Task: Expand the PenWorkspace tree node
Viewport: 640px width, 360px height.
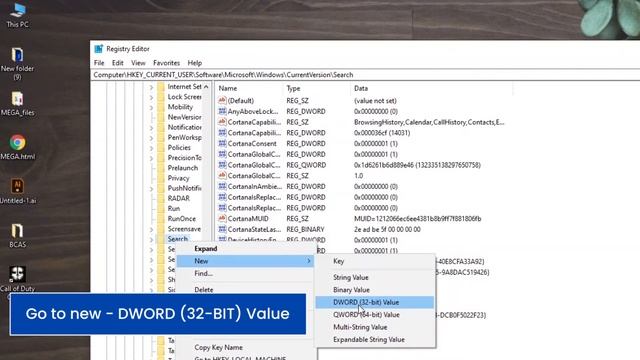Action: [151, 138]
